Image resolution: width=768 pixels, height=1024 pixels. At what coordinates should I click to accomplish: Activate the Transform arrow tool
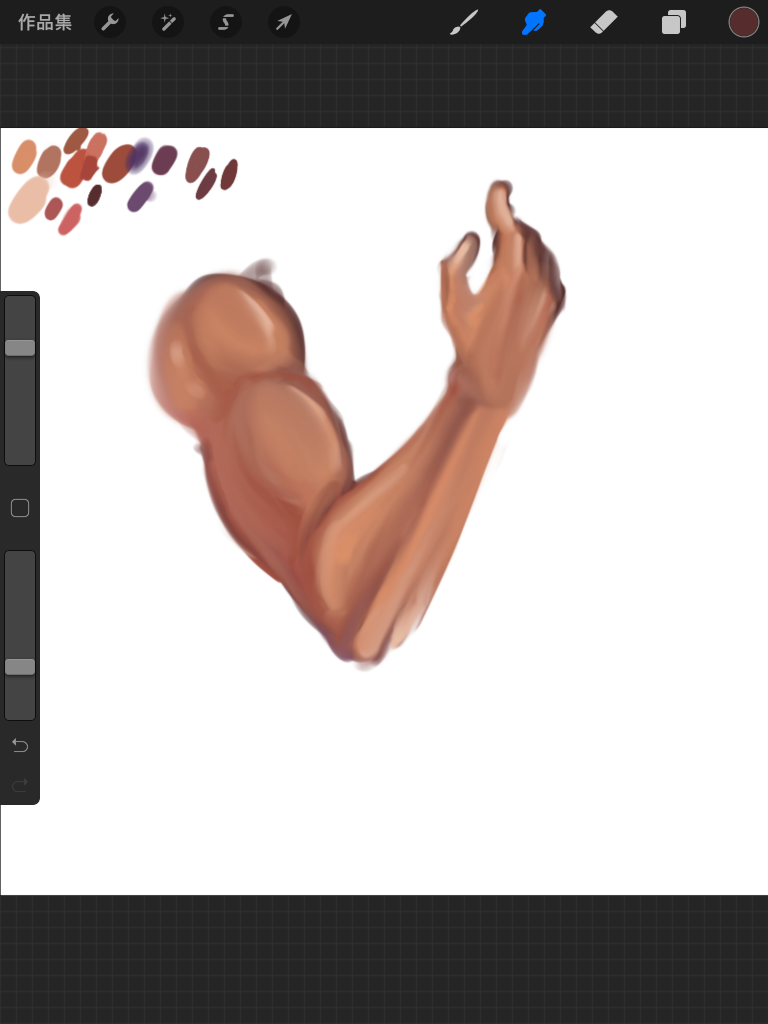pyautogui.click(x=284, y=23)
